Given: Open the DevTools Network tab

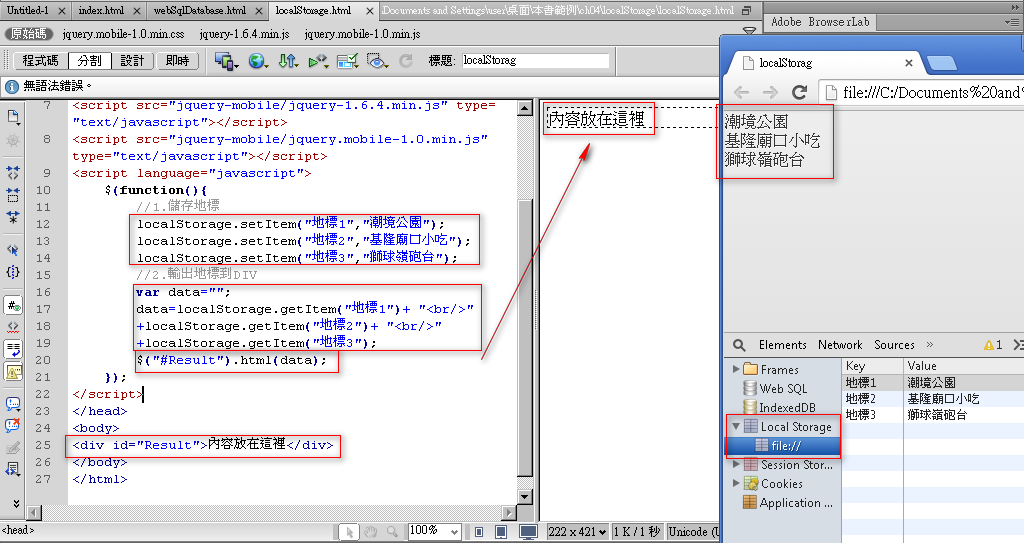Looking at the screenshot, I should [840, 345].
